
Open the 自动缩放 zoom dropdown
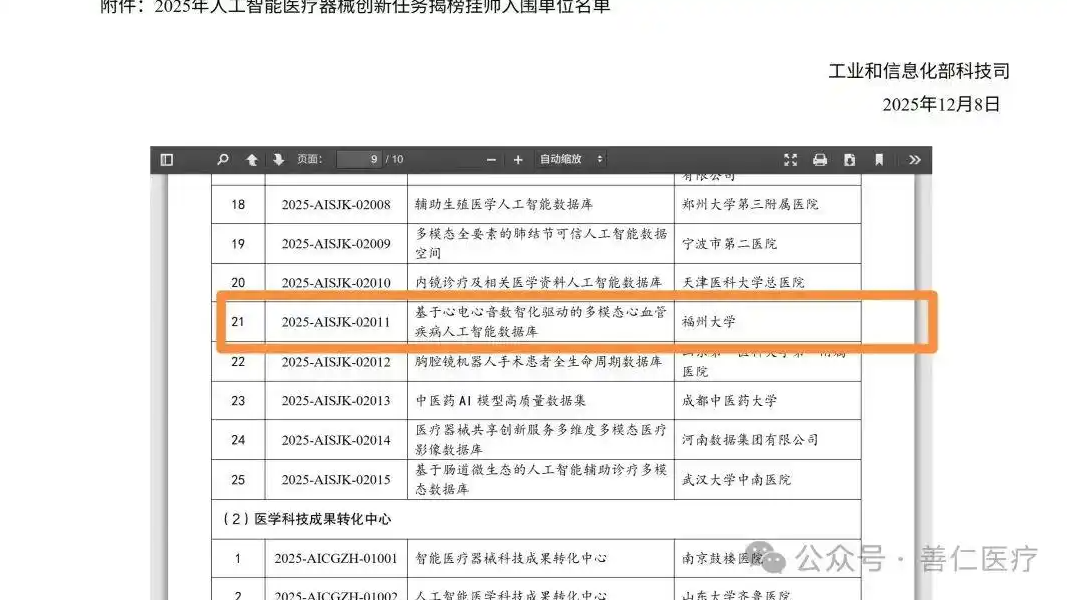tap(572, 160)
